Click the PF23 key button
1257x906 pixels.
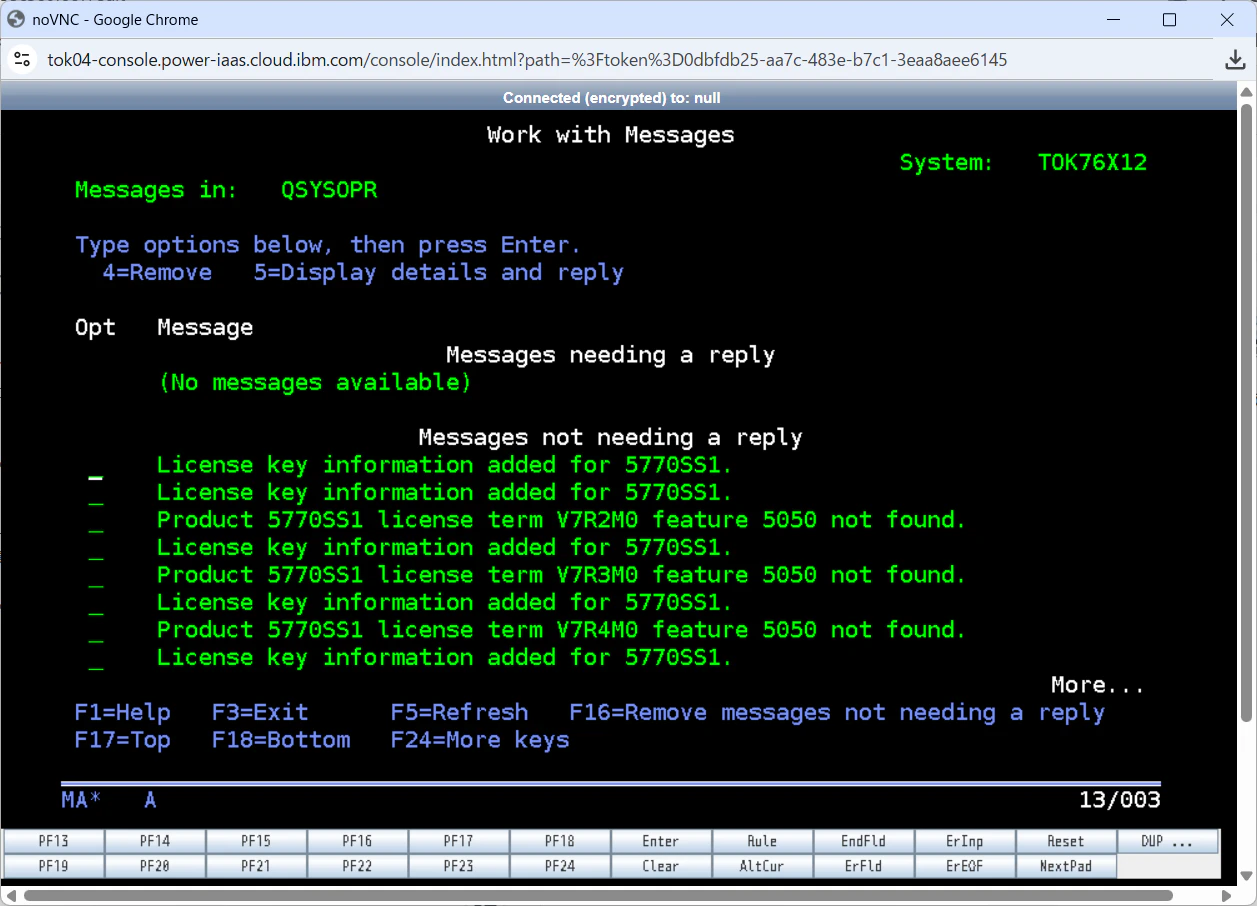point(459,866)
